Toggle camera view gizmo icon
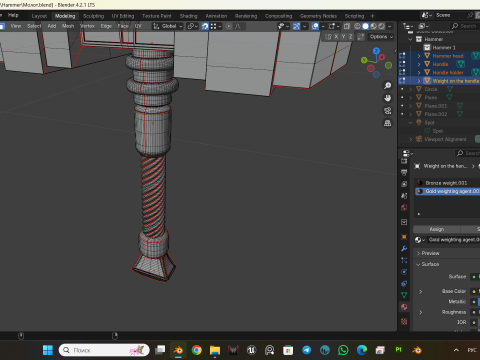480x360 pixels. click(x=387, y=111)
